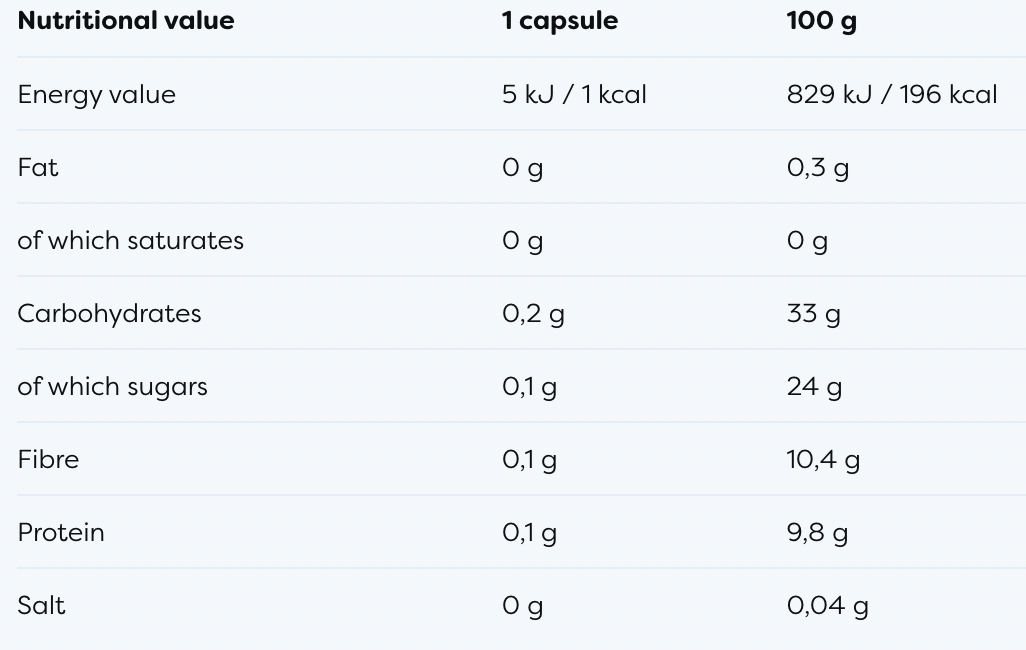Click the "0,3 g" fat value

click(x=817, y=168)
